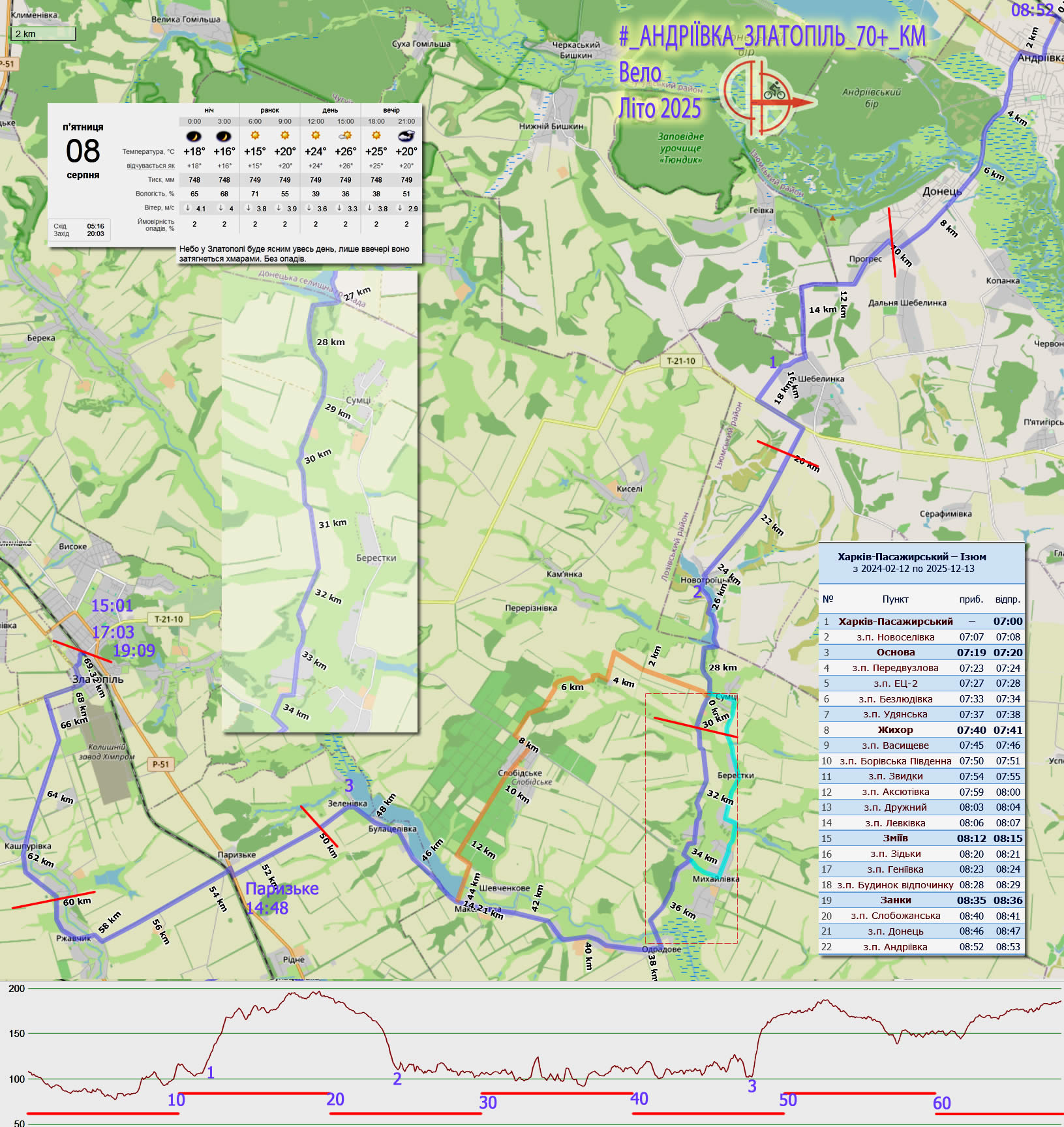
Task: Click the sun icon for 6:00
Action: pos(255,136)
